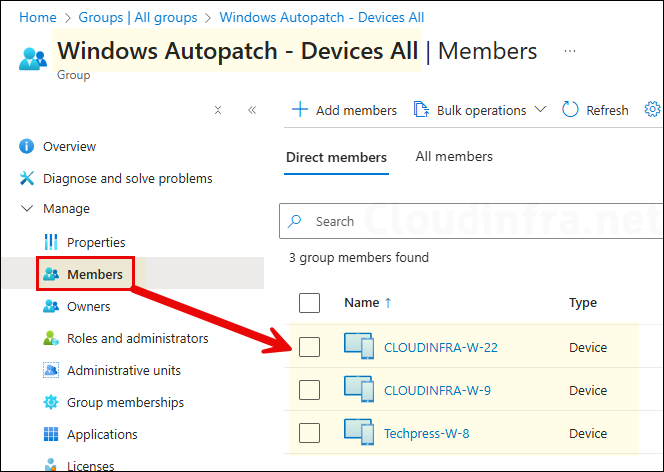Click the Applications grid icon
Image resolution: width=664 pixels, height=472 pixels.
(x=51, y=435)
